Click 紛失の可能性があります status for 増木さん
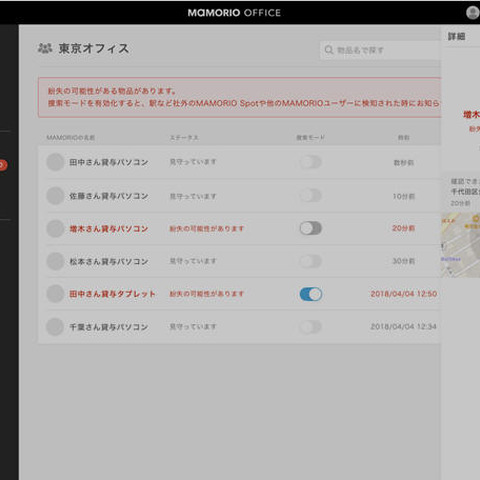This screenshot has width=480, height=480. [x=207, y=229]
